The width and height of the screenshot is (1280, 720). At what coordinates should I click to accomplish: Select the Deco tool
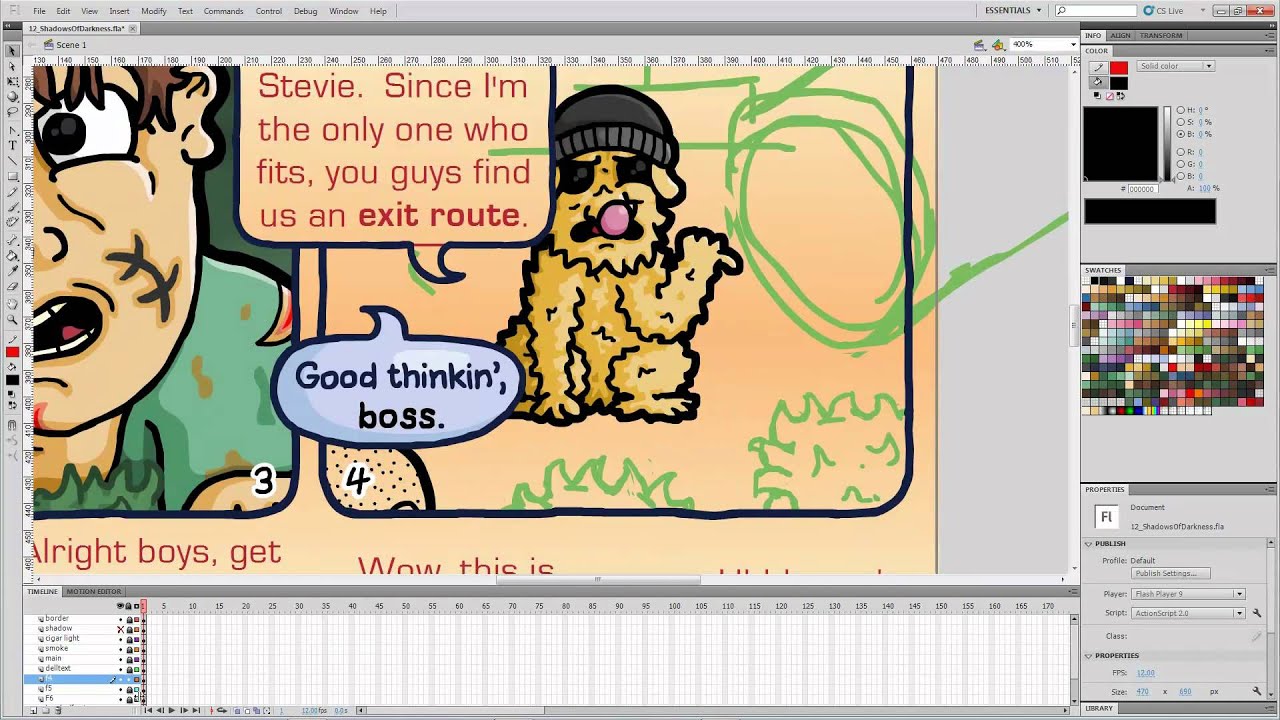coord(12,222)
